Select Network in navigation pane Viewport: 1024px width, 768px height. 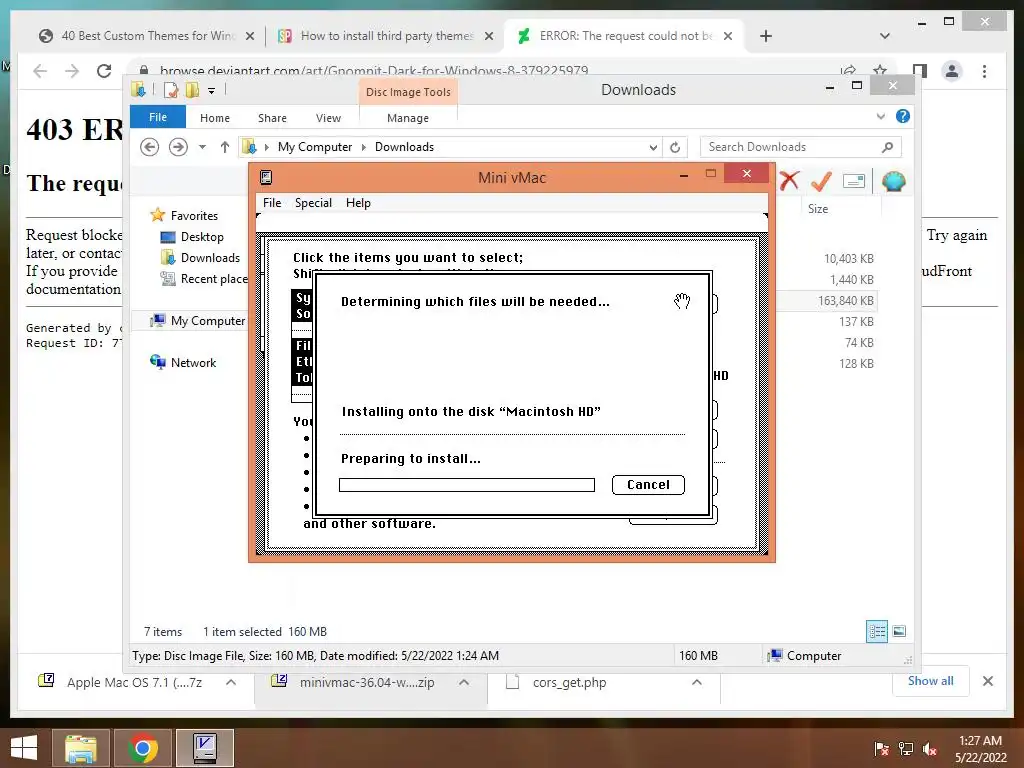193,362
